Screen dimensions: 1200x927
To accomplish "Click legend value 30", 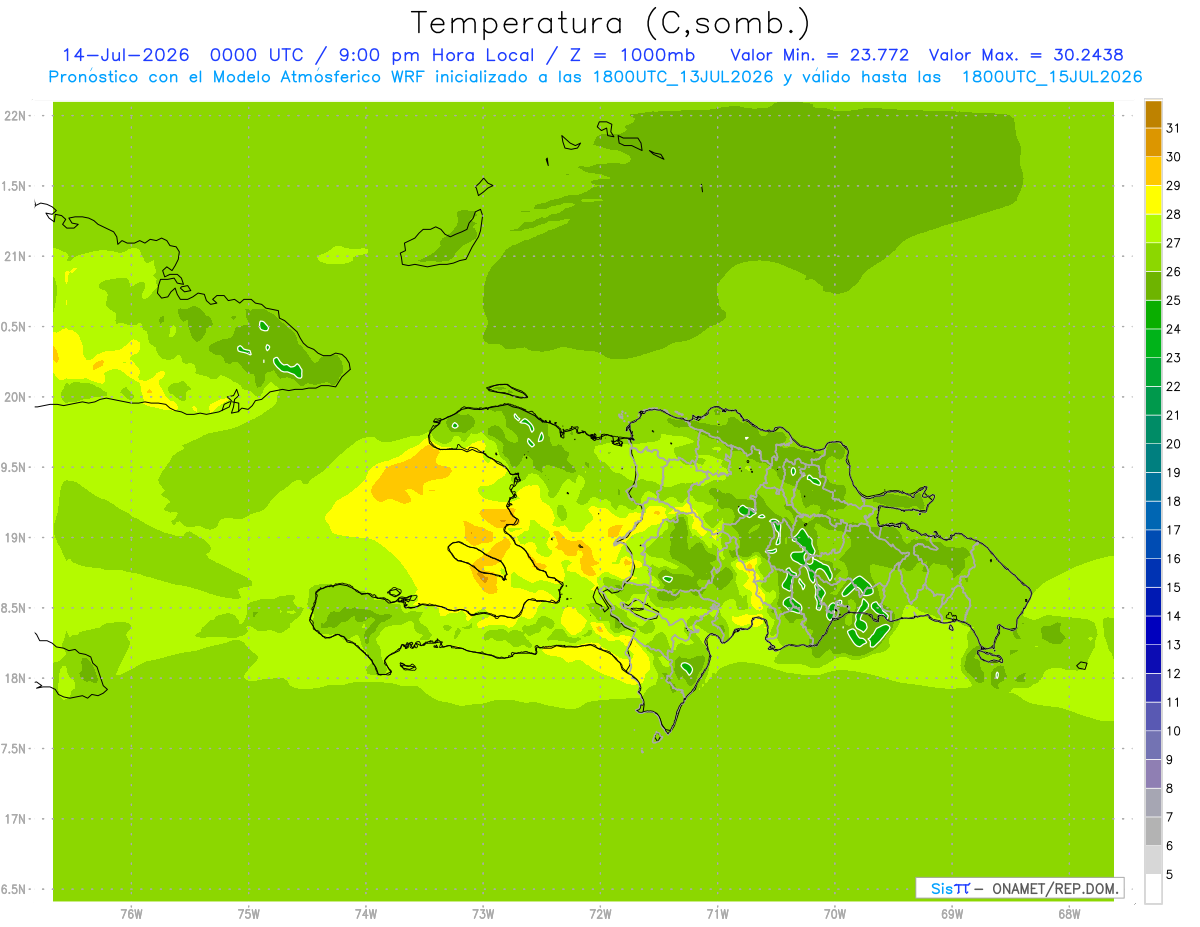I will point(1173,157).
